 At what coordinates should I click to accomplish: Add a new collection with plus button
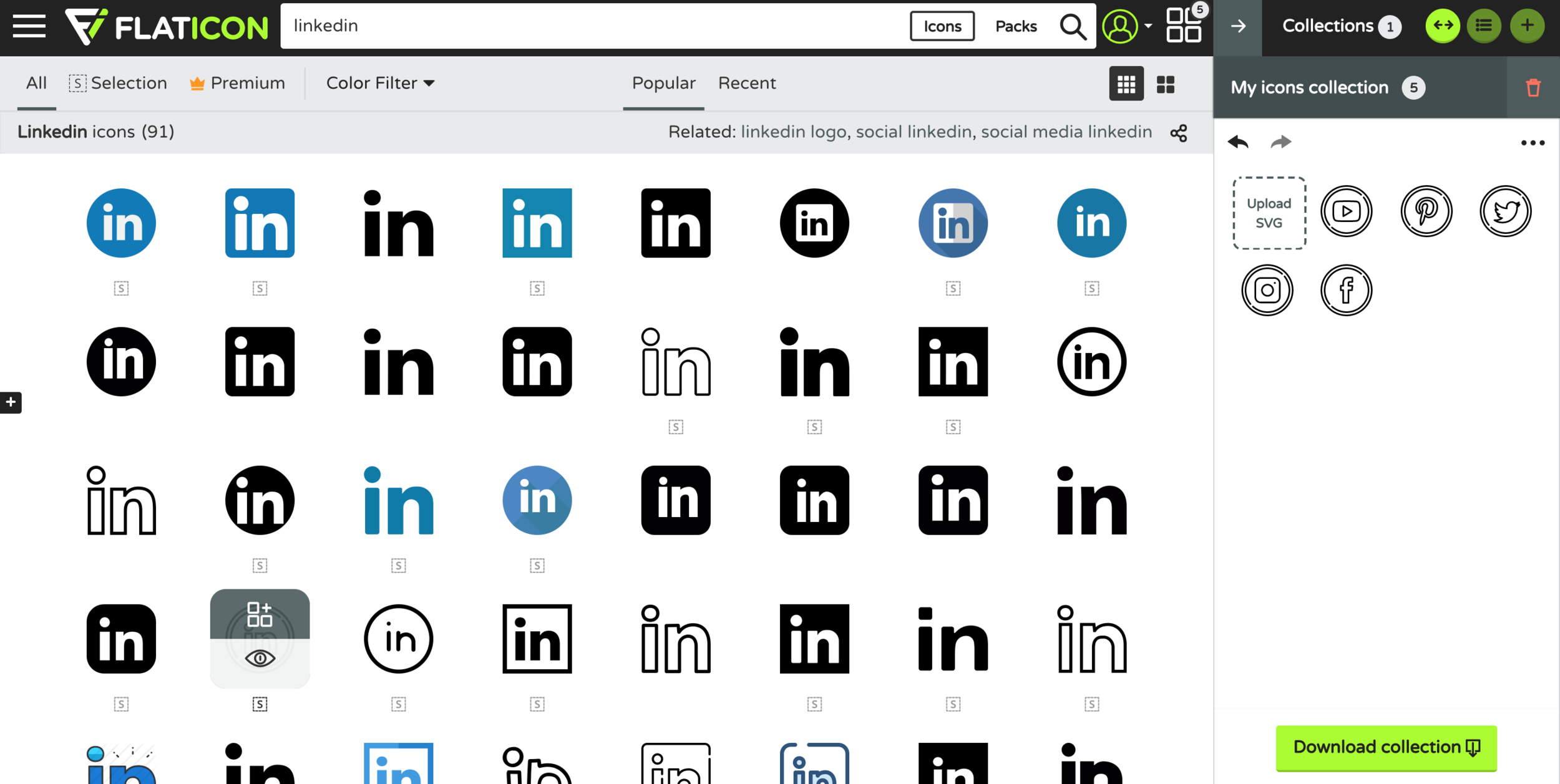pyautogui.click(x=1527, y=26)
